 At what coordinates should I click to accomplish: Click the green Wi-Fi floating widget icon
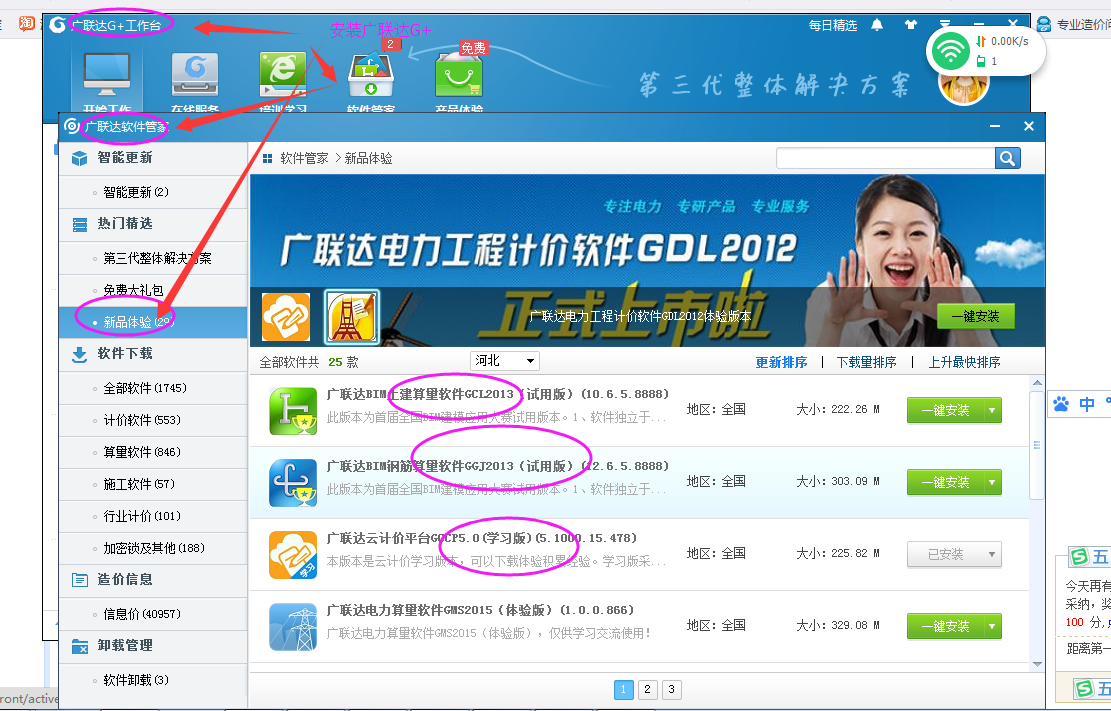coord(950,51)
